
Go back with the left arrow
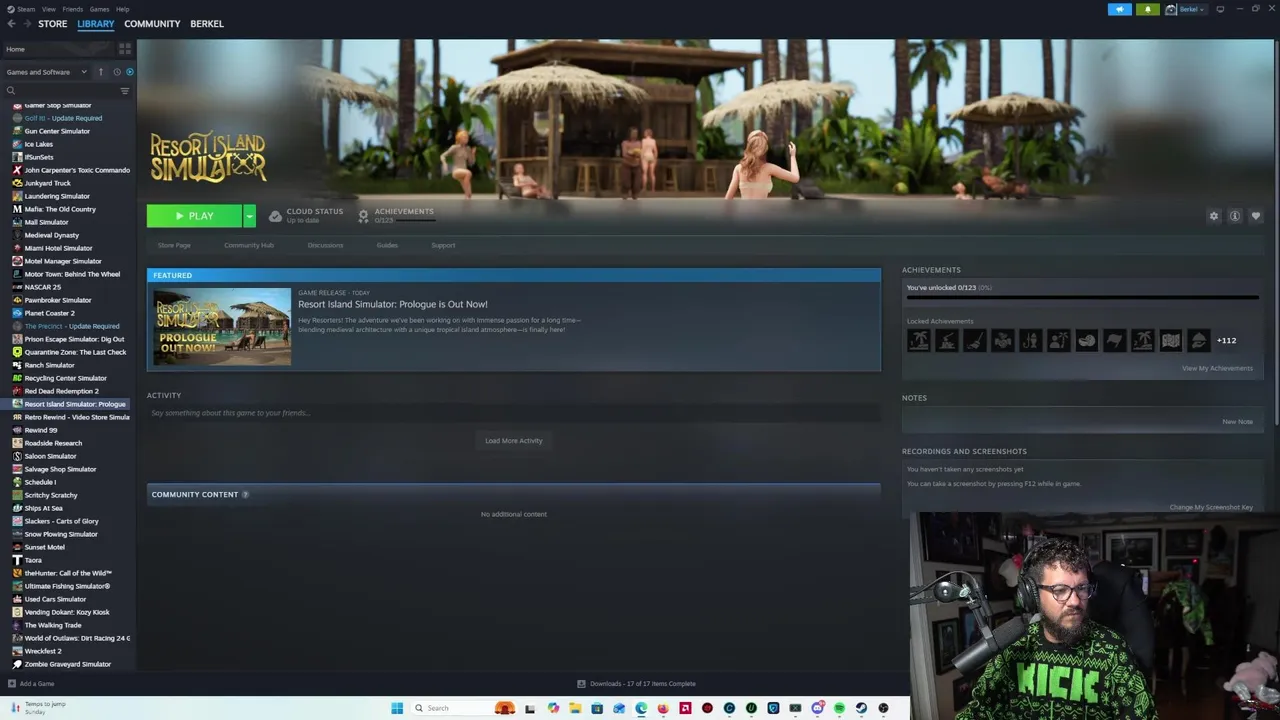point(11,24)
